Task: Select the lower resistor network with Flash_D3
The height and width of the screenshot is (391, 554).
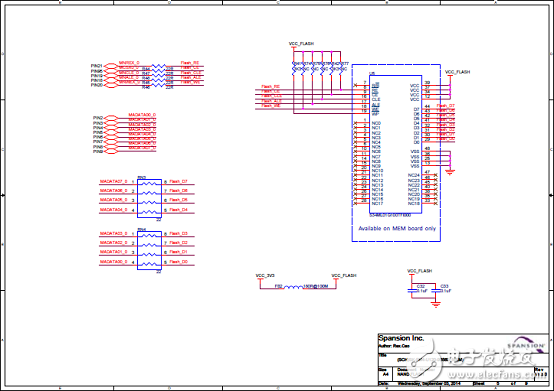Action: tap(149, 250)
